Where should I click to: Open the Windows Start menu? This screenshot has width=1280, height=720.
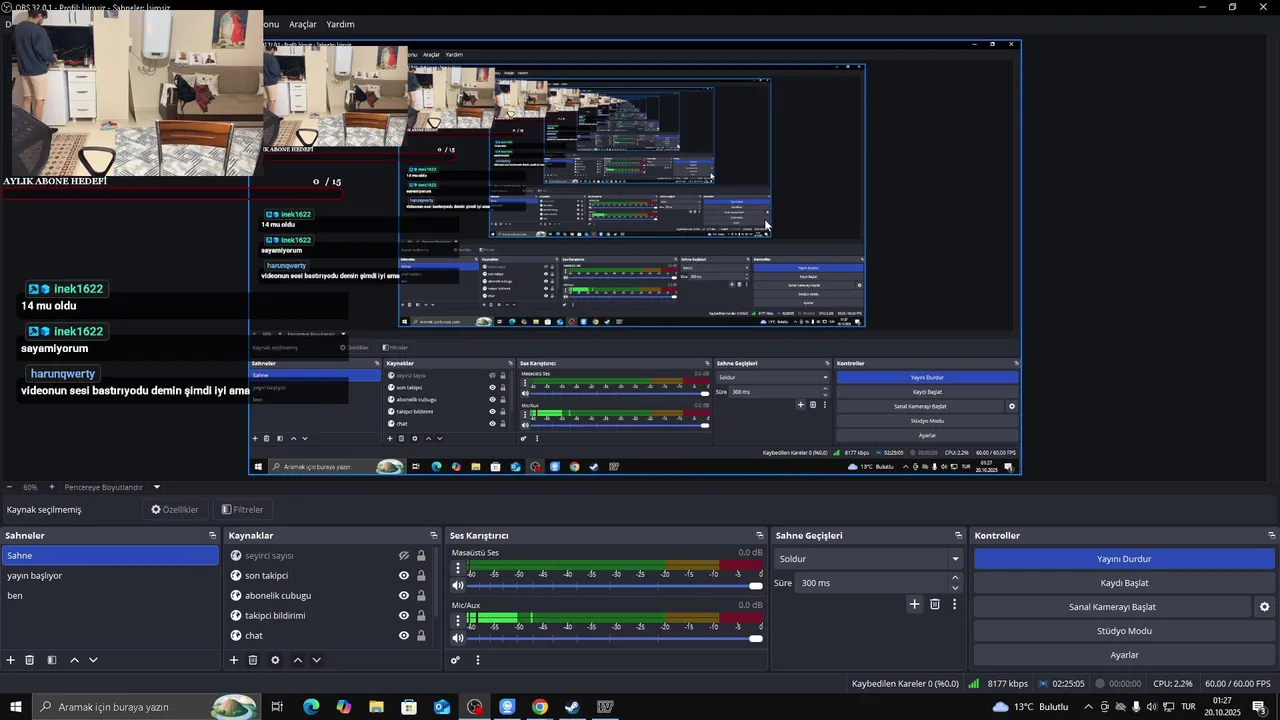click(16, 707)
